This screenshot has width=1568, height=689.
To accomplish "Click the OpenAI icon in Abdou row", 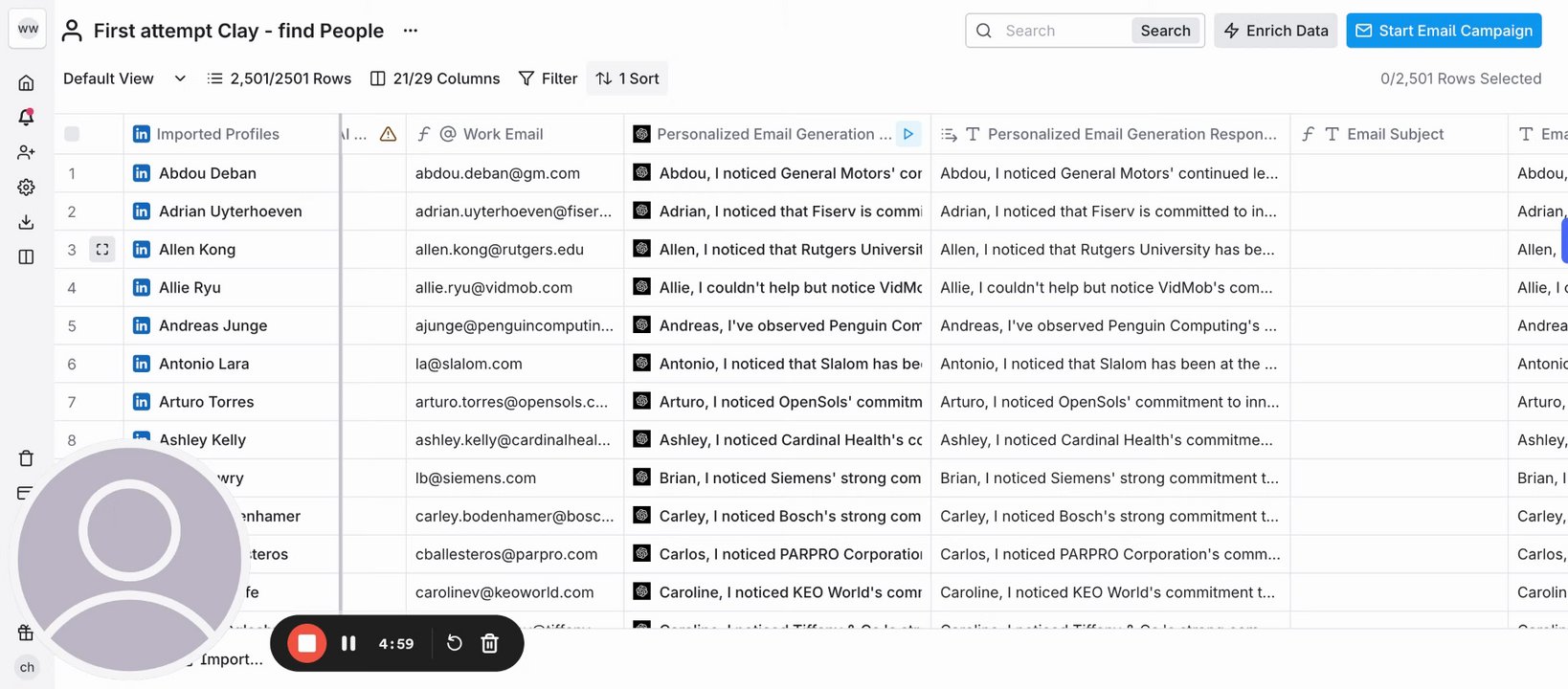I will coord(642,172).
